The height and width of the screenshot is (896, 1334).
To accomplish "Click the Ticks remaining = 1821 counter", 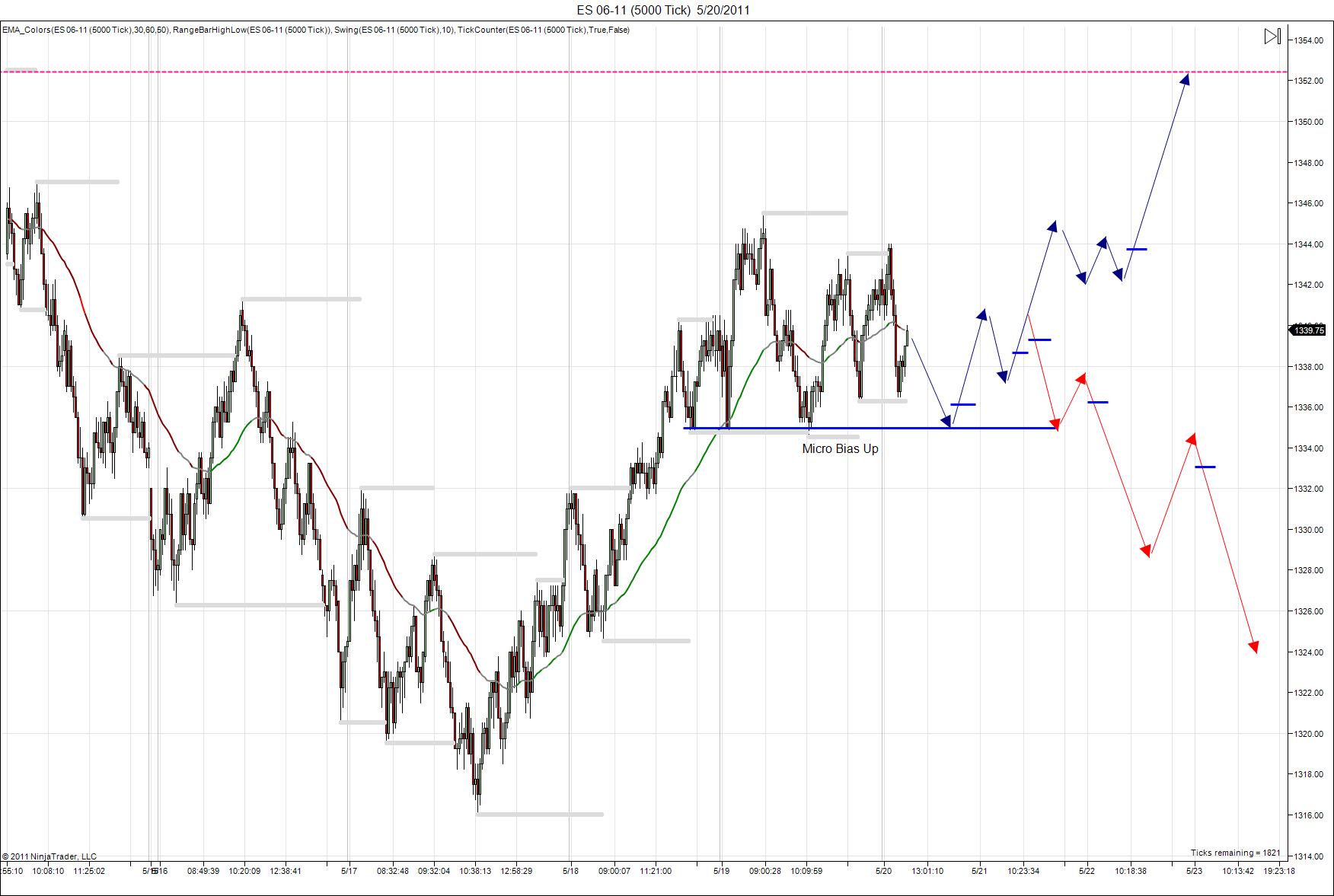I will pos(1236,853).
